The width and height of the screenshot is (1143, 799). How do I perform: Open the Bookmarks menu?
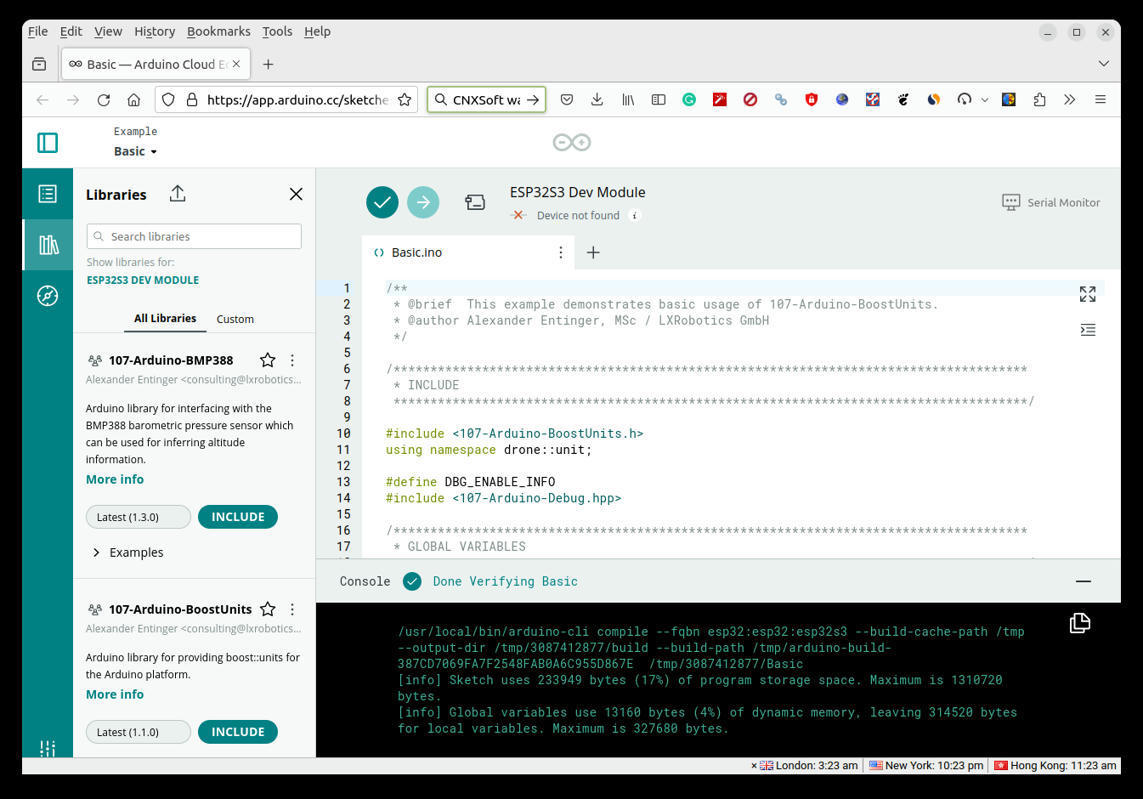click(x=218, y=31)
